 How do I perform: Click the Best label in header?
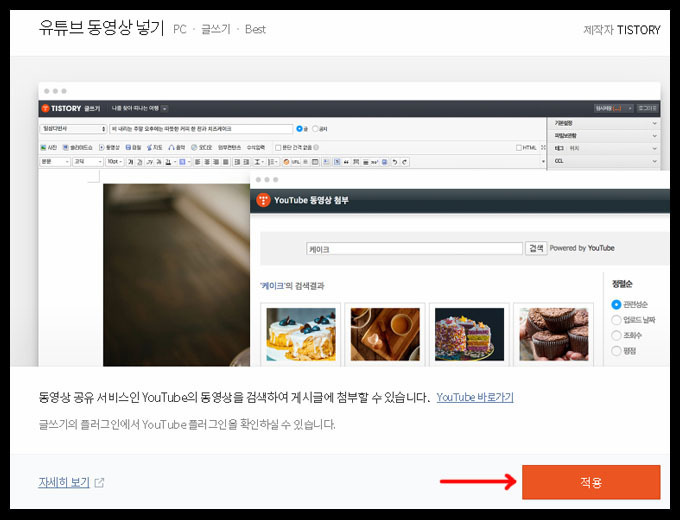(x=255, y=29)
